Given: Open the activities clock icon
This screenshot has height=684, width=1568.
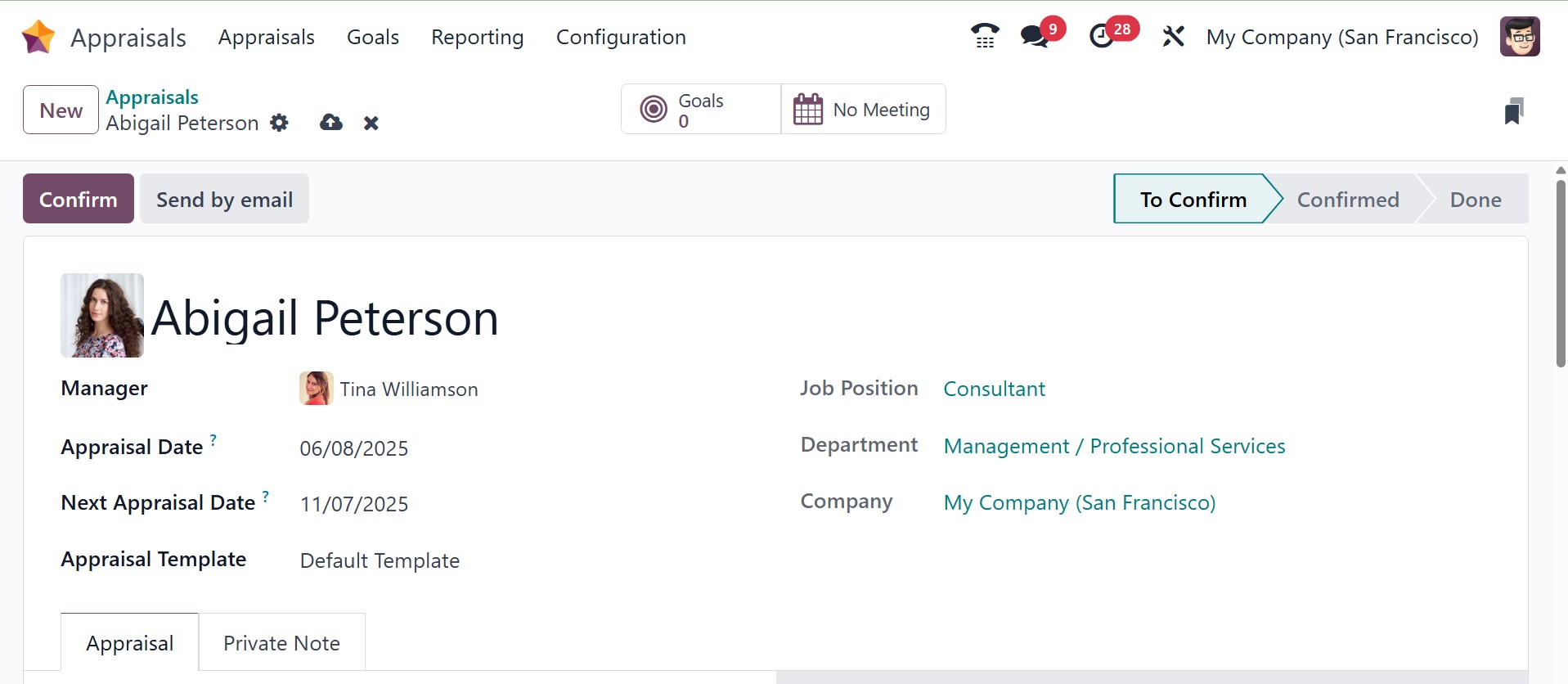Looking at the screenshot, I should (1102, 37).
